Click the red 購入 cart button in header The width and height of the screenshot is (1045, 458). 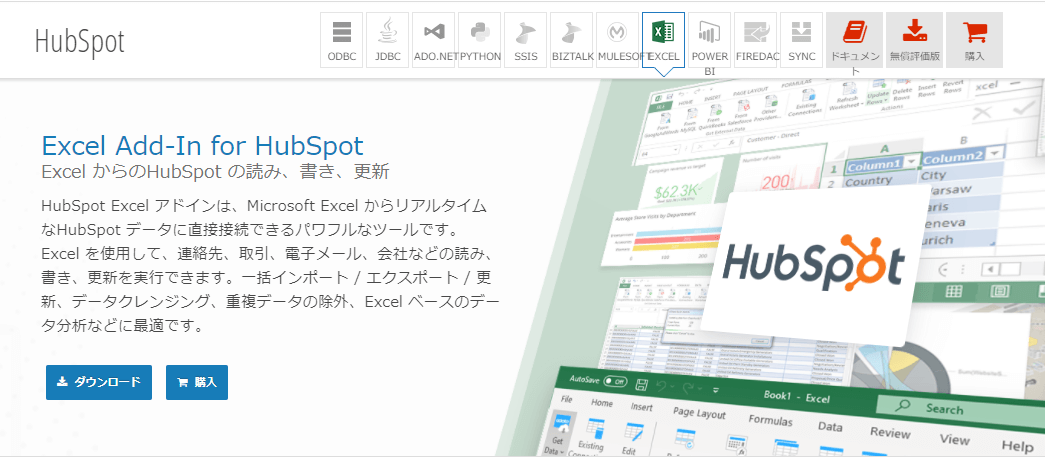[974, 40]
